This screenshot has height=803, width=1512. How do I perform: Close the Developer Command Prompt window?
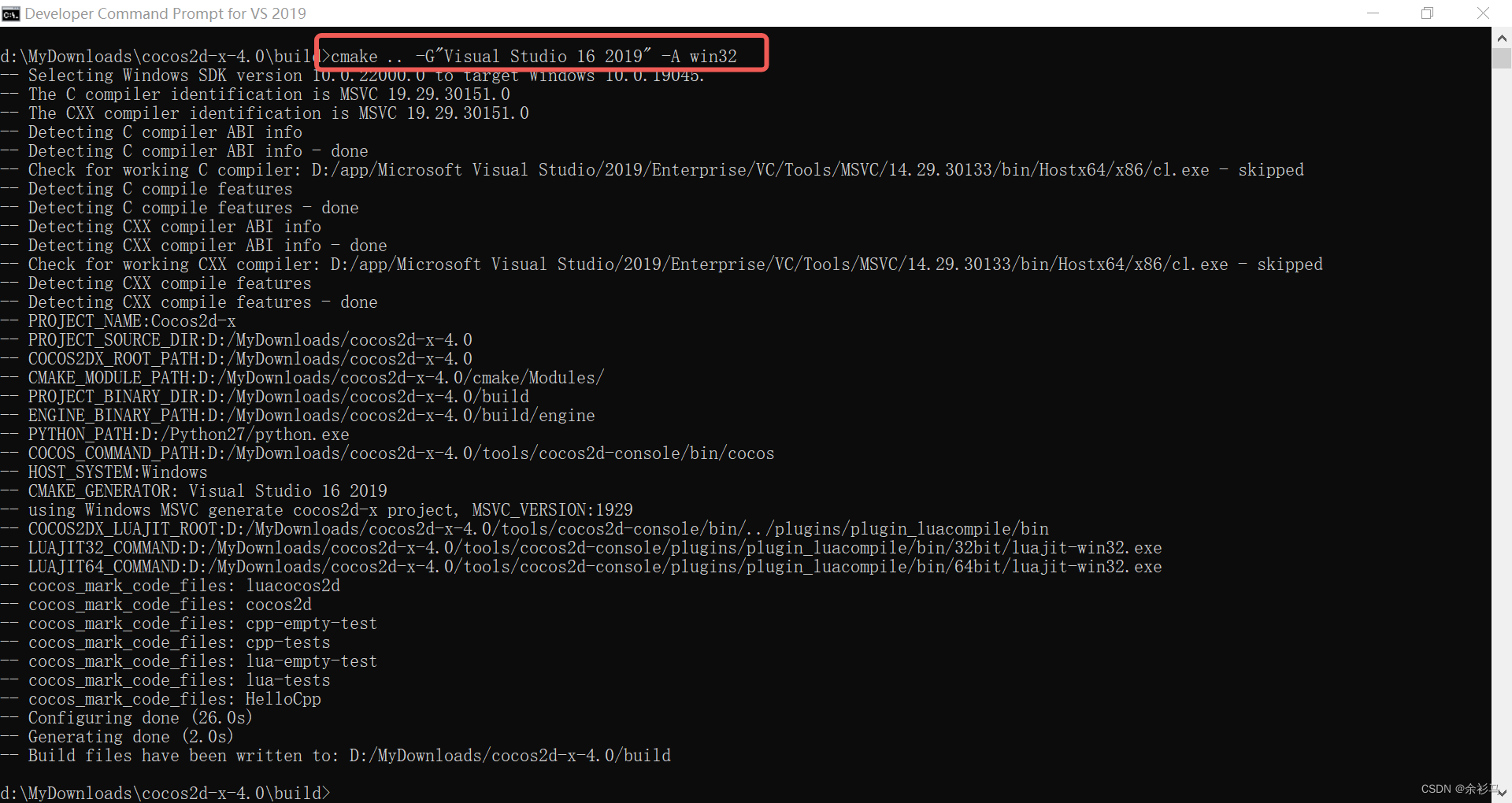click(x=1483, y=13)
